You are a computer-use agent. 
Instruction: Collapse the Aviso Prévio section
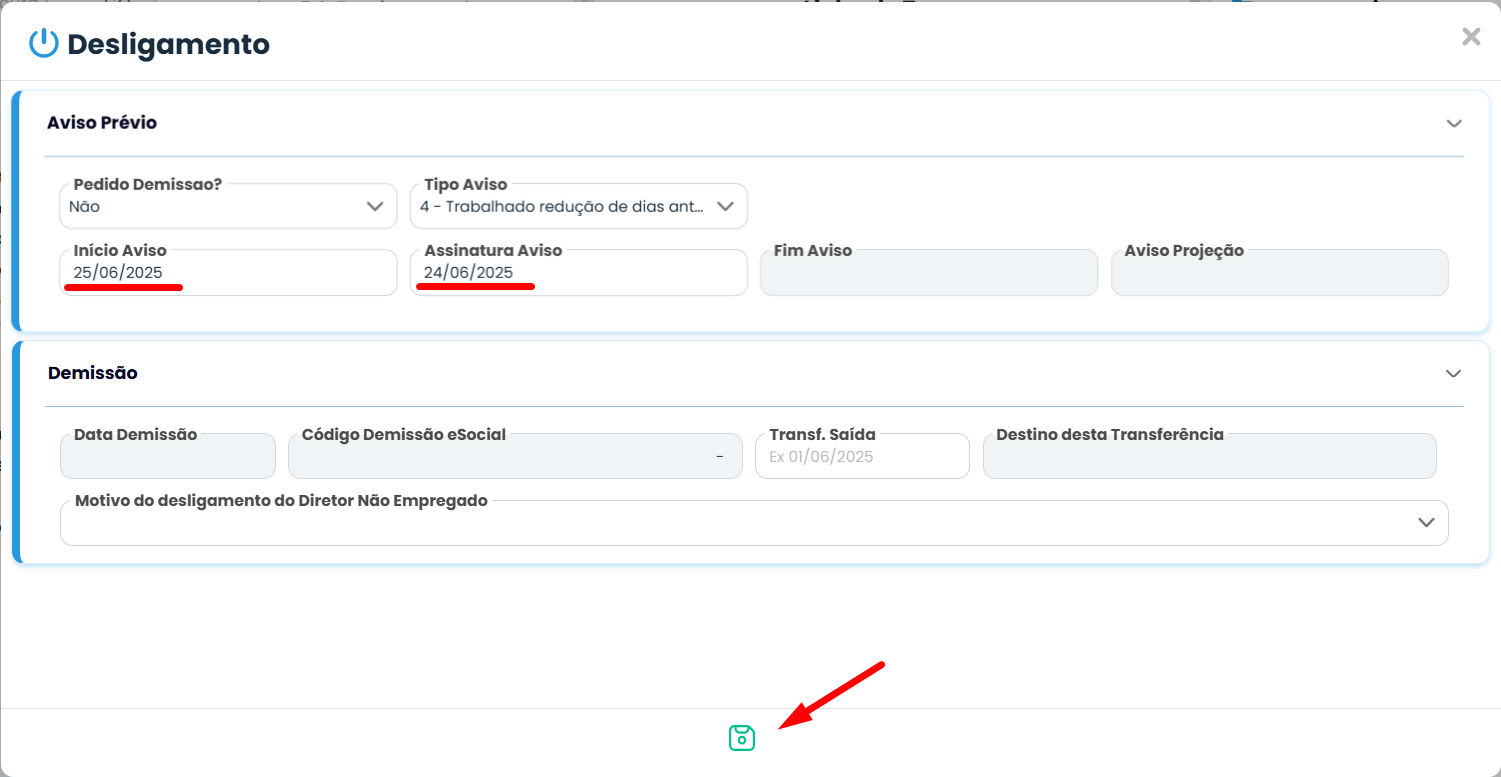coord(1454,123)
